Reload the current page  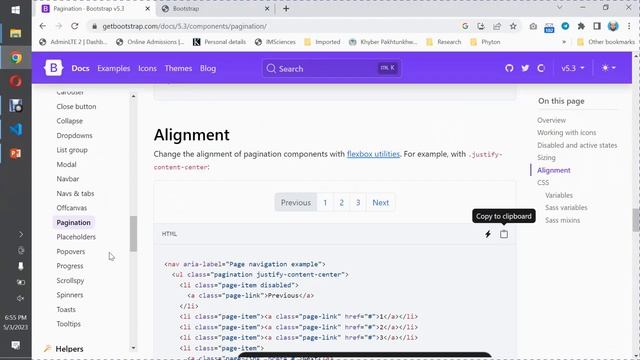tap(75, 26)
